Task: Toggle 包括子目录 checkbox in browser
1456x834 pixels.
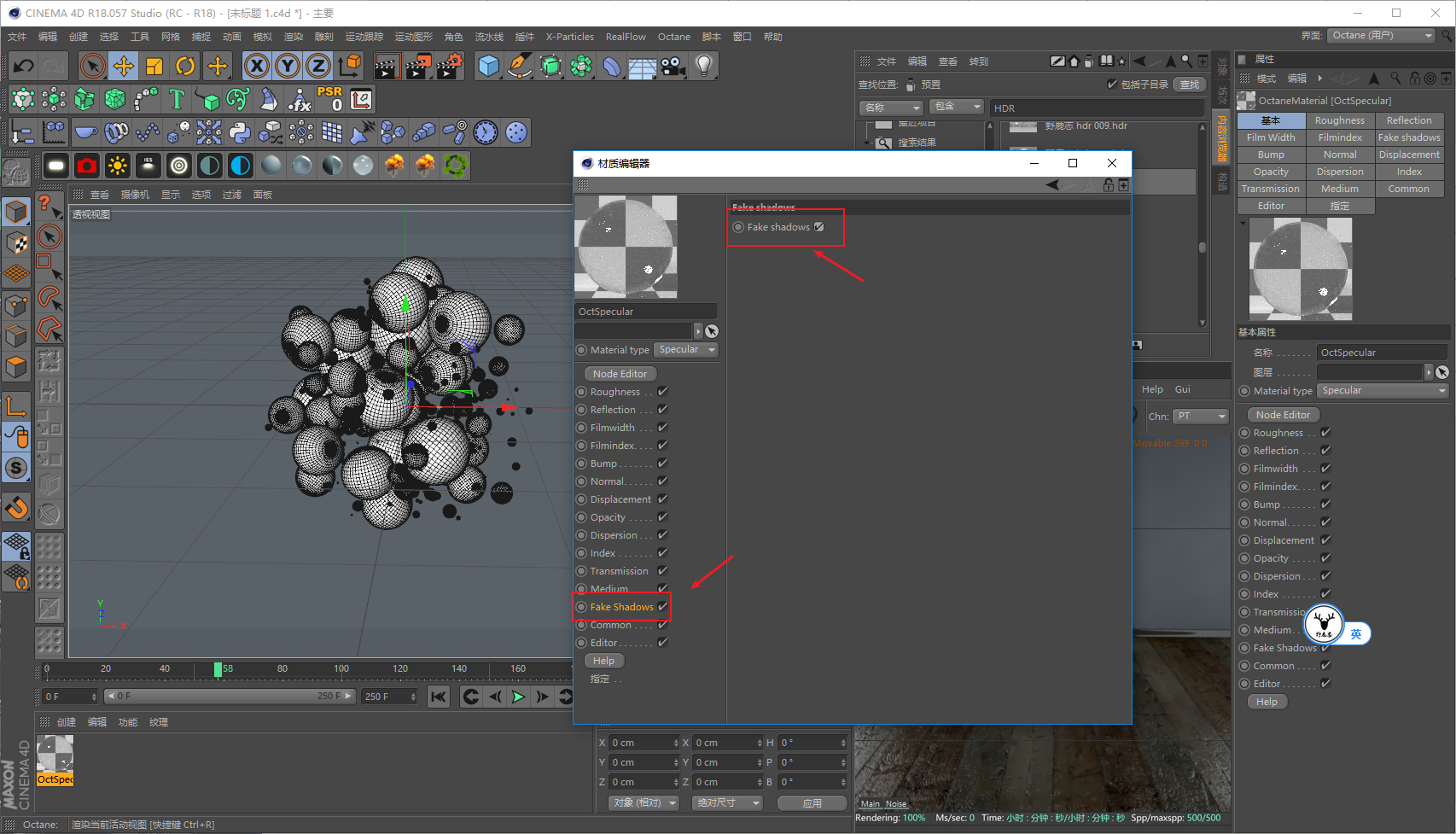Action: coord(1112,85)
